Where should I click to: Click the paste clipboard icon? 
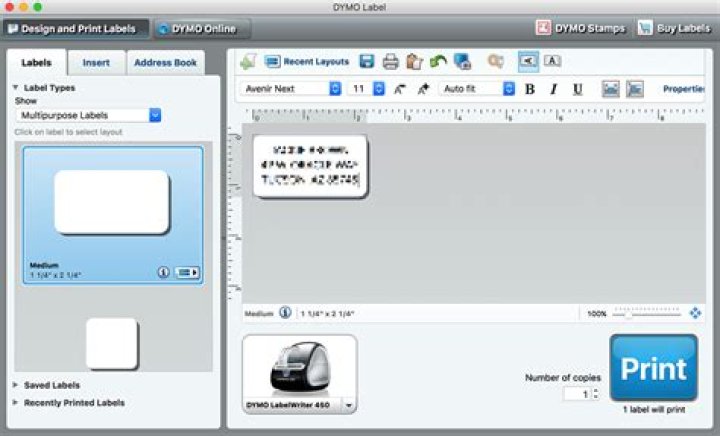(x=414, y=61)
